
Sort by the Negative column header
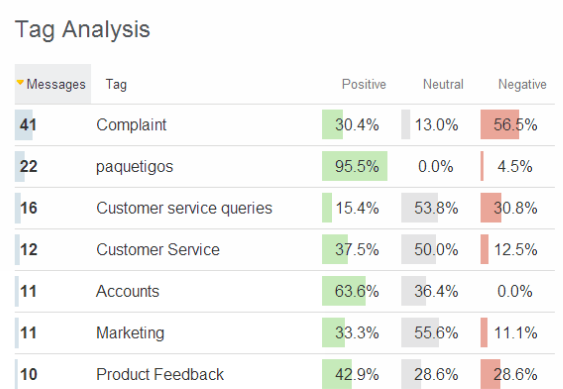[522, 84]
